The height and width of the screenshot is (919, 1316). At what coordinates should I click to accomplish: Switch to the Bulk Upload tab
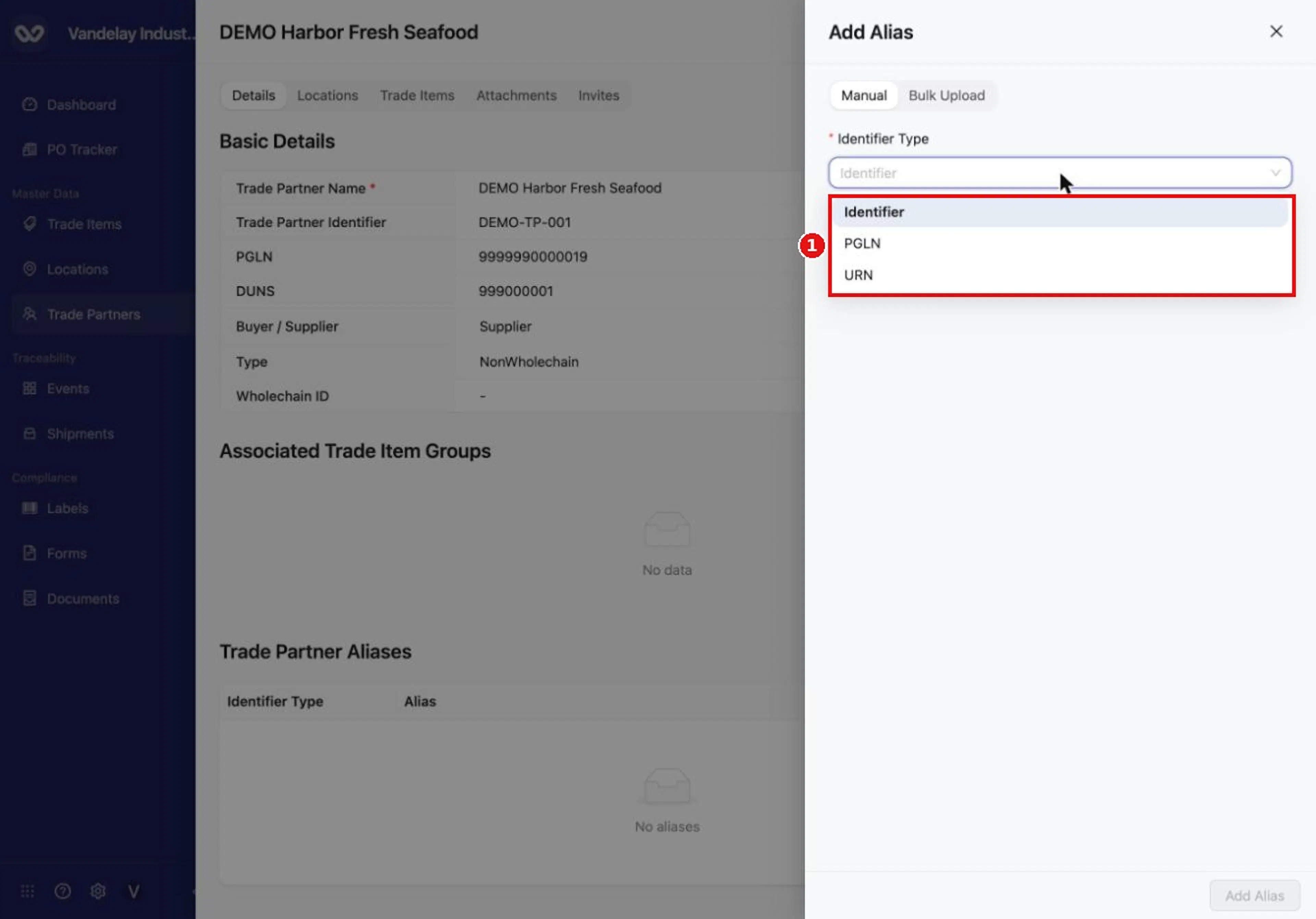click(x=946, y=95)
